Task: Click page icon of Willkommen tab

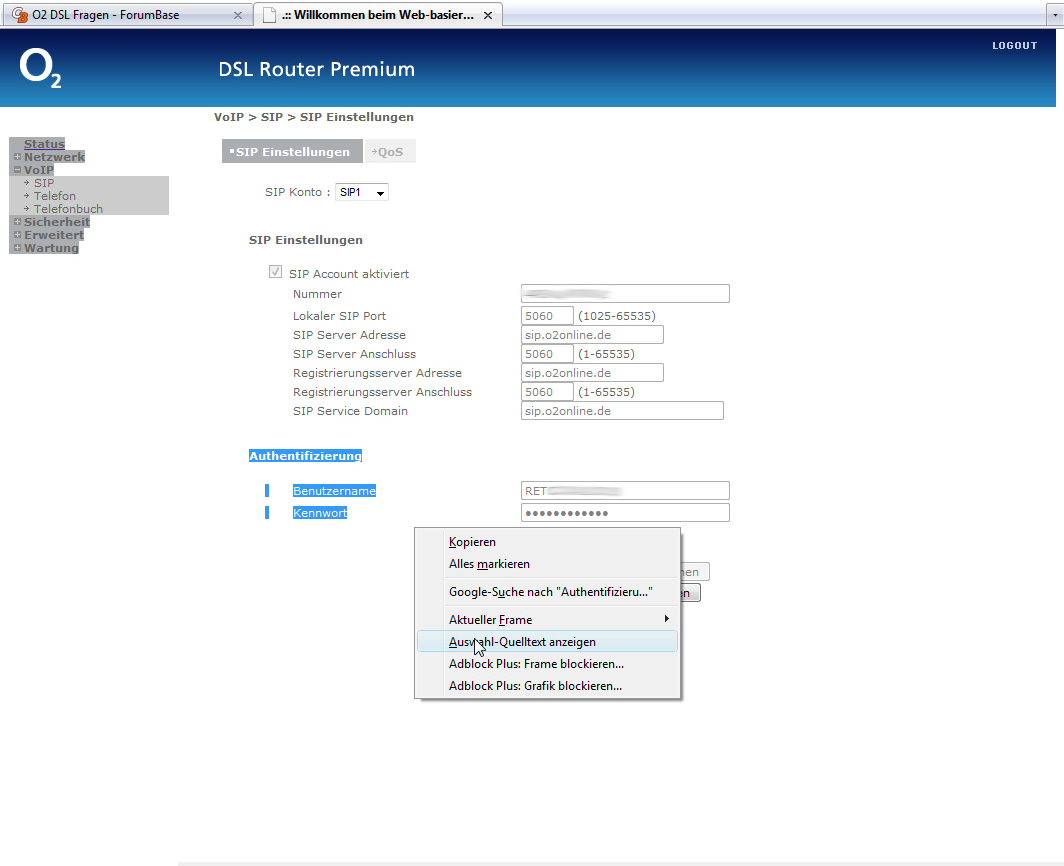Action: pos(269,15)
